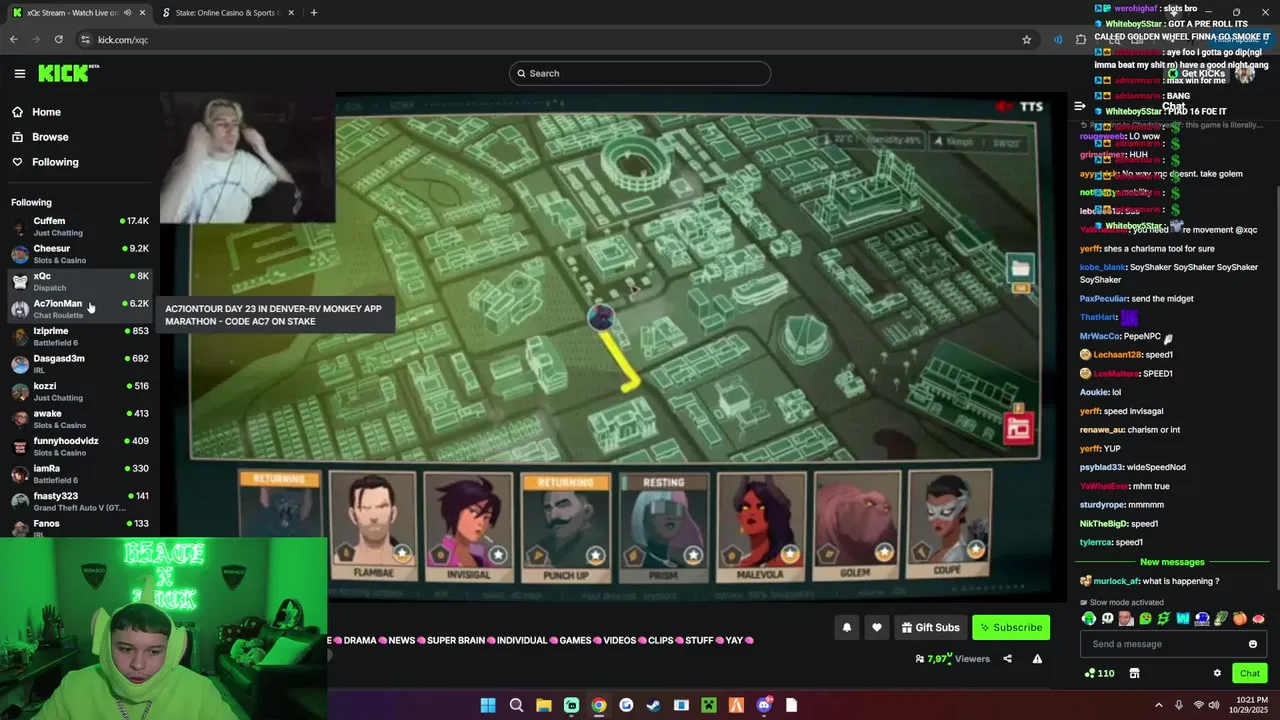Open lziprime's Battlefield 6 channel

pyautogui.click(x=80, y=336)
